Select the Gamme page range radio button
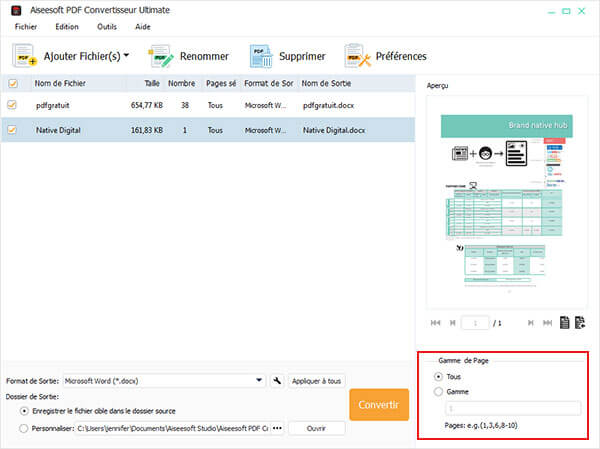This screenshot has width=600, height=449. point(440,392)
